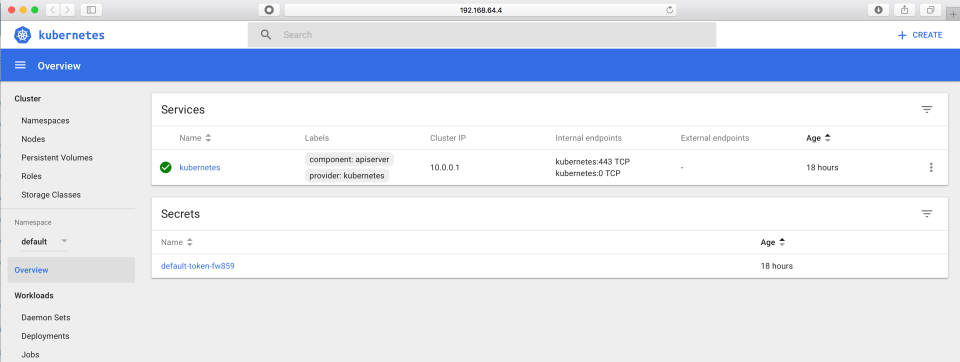Screen dimensions: 960x362
Task: Click the kubernetes brand name text
Action: click(72, 35)
